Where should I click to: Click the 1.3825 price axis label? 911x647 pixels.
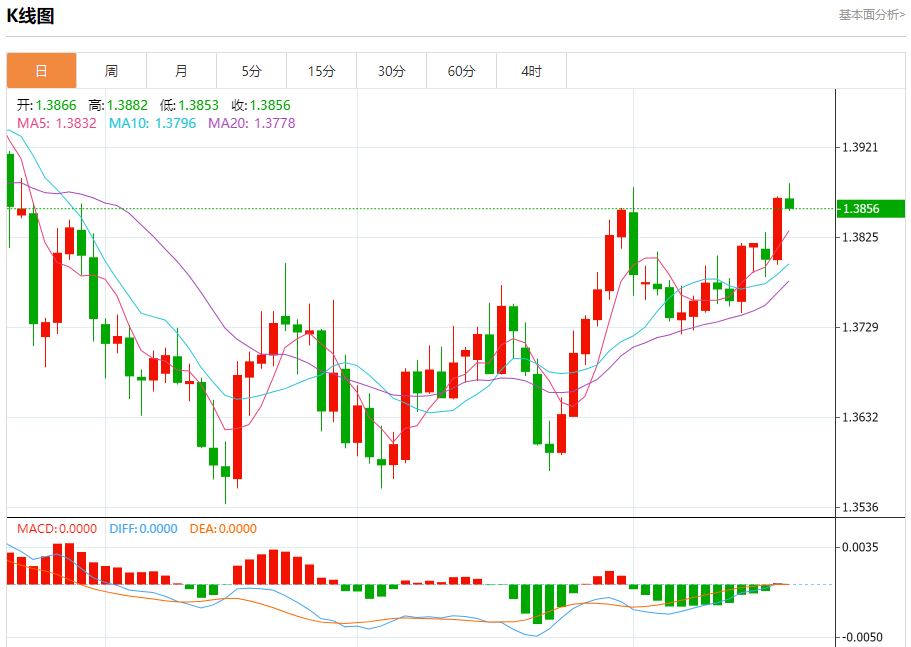pyautogui.click(x=860, y=237)
